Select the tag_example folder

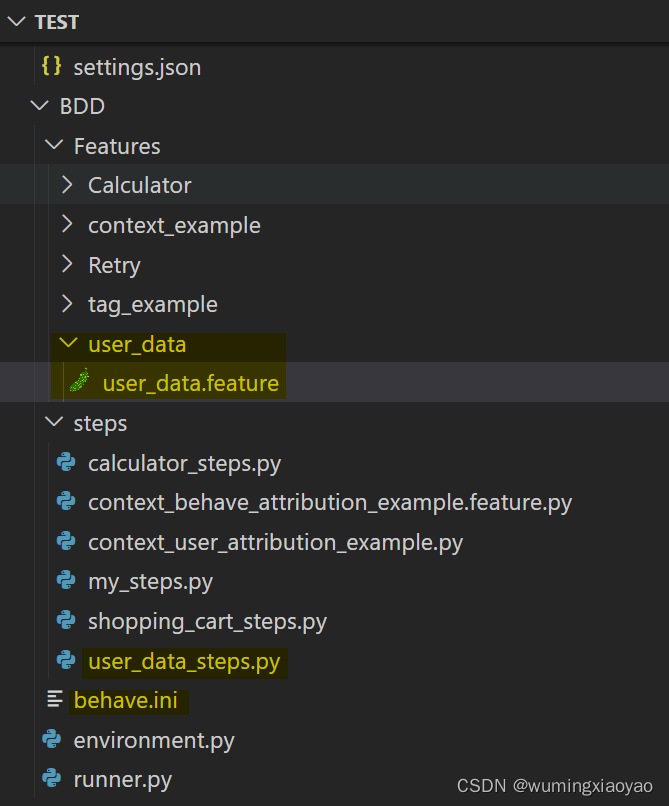155,304
